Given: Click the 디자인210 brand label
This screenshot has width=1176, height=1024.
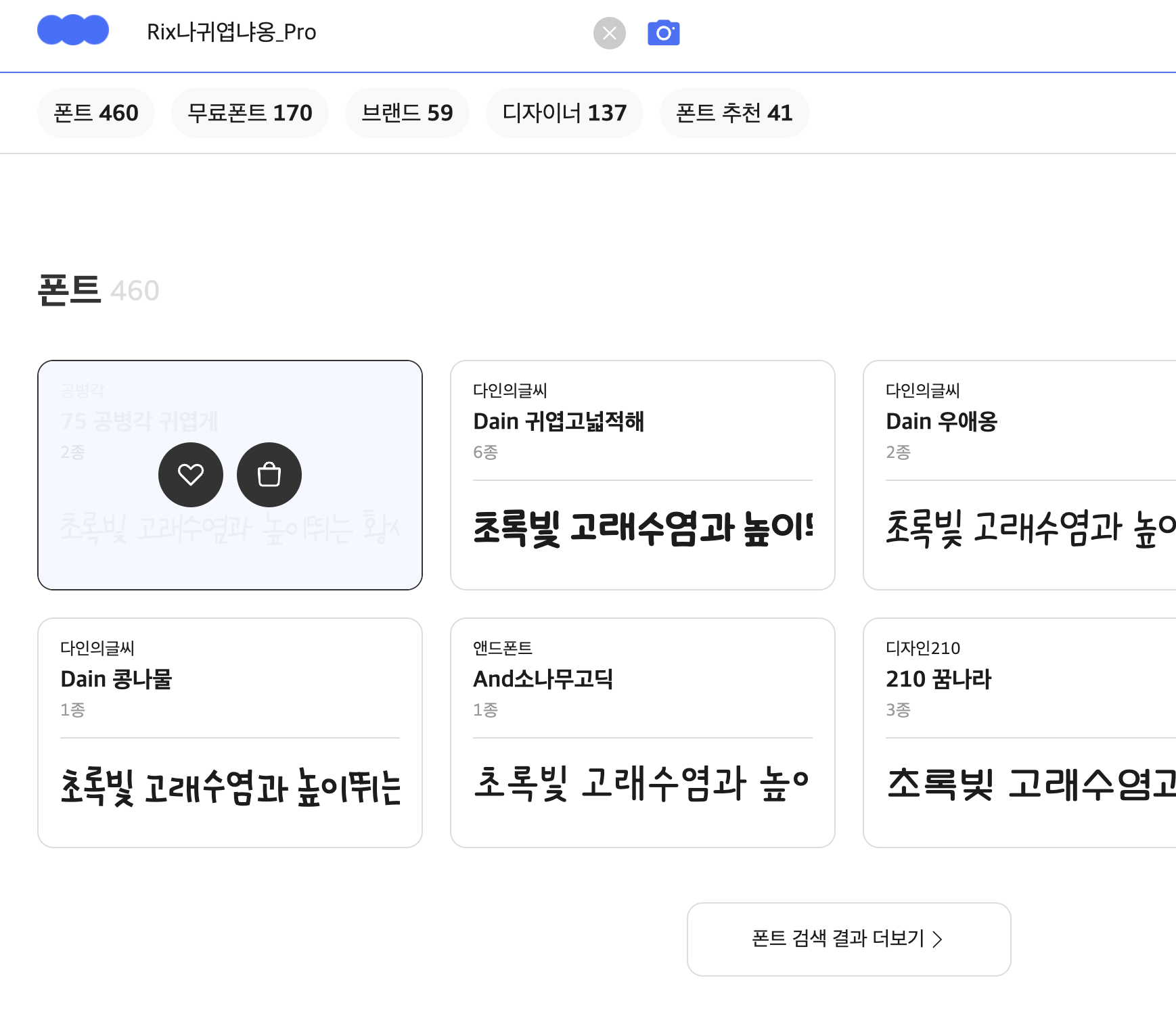Looking at the screenshot, I should (x=923, y=648).
